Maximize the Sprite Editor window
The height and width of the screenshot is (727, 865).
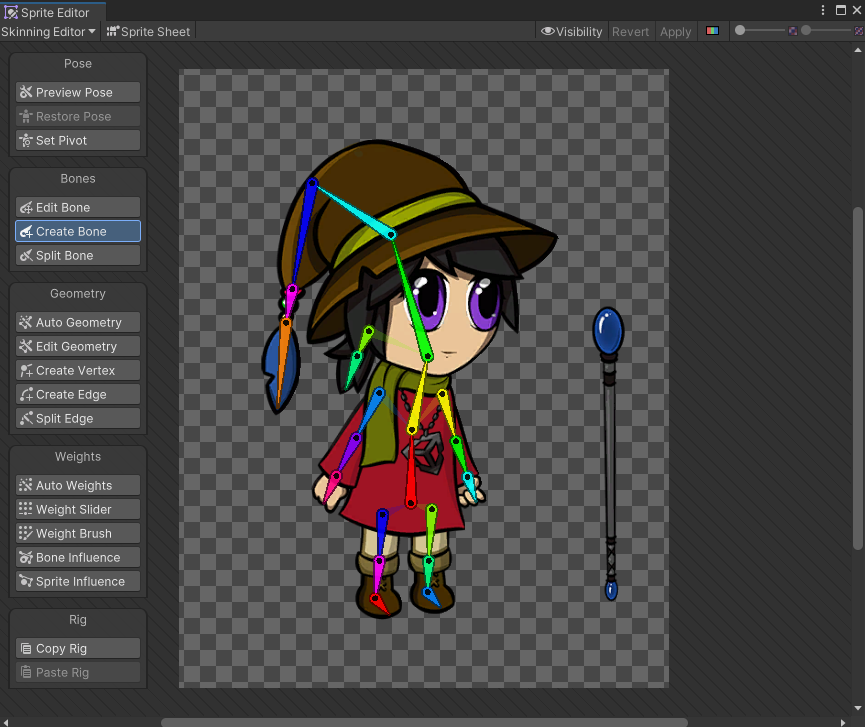tap(841, 10)
